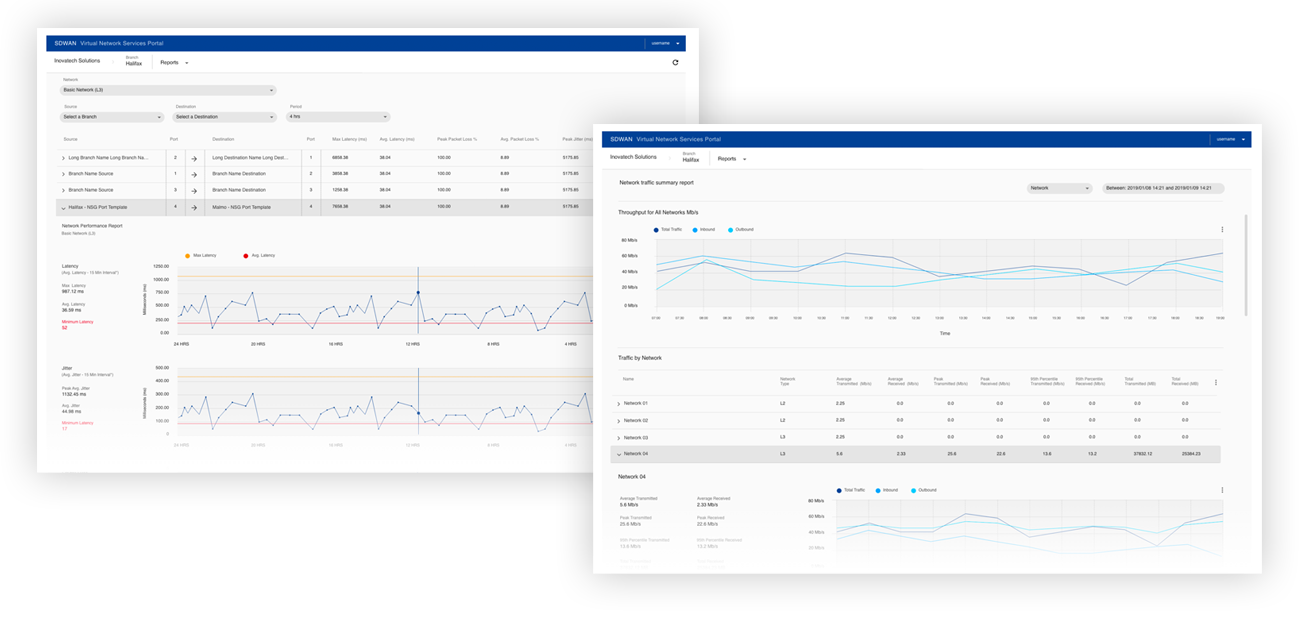Viewport: 1300px width, 620px height.
Task: Open the three-dot menu in the Traffic by Network header
Action: 1215,382
